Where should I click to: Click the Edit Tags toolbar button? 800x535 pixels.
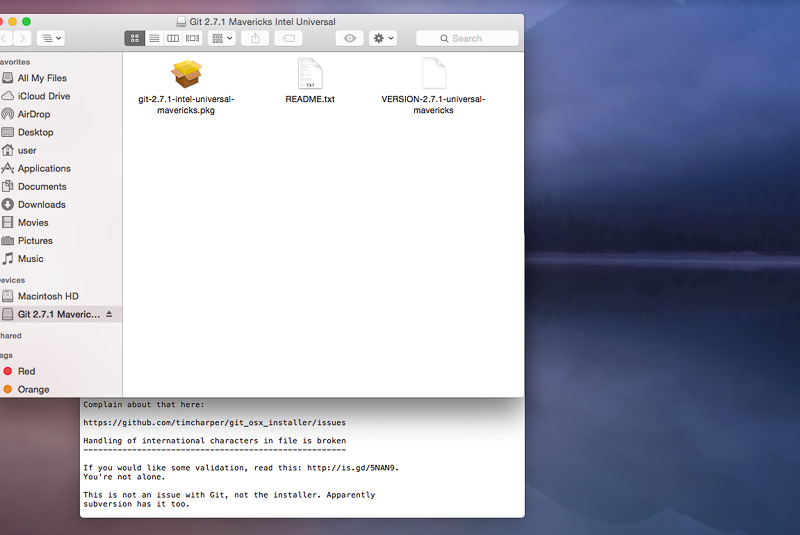[x=288, y=38]
